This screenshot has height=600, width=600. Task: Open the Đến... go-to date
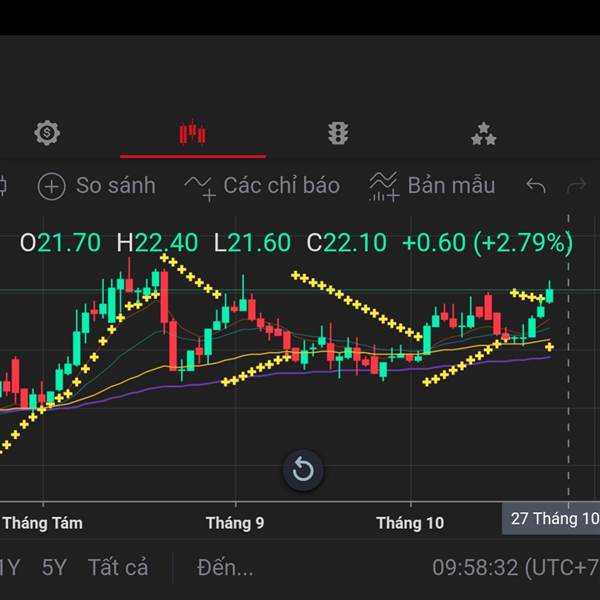(x=225, y=567)
